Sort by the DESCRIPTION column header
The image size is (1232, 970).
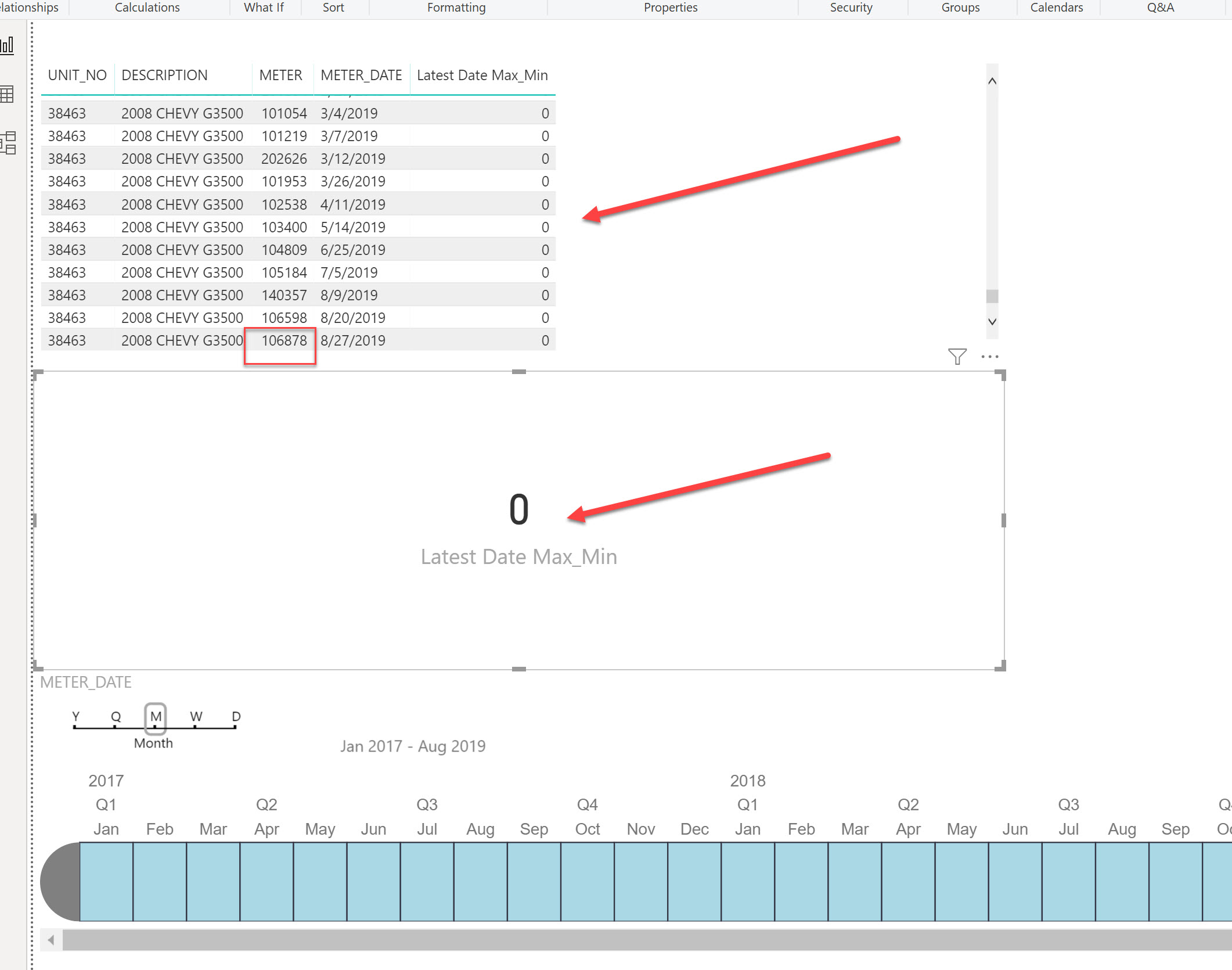(164, 76)
